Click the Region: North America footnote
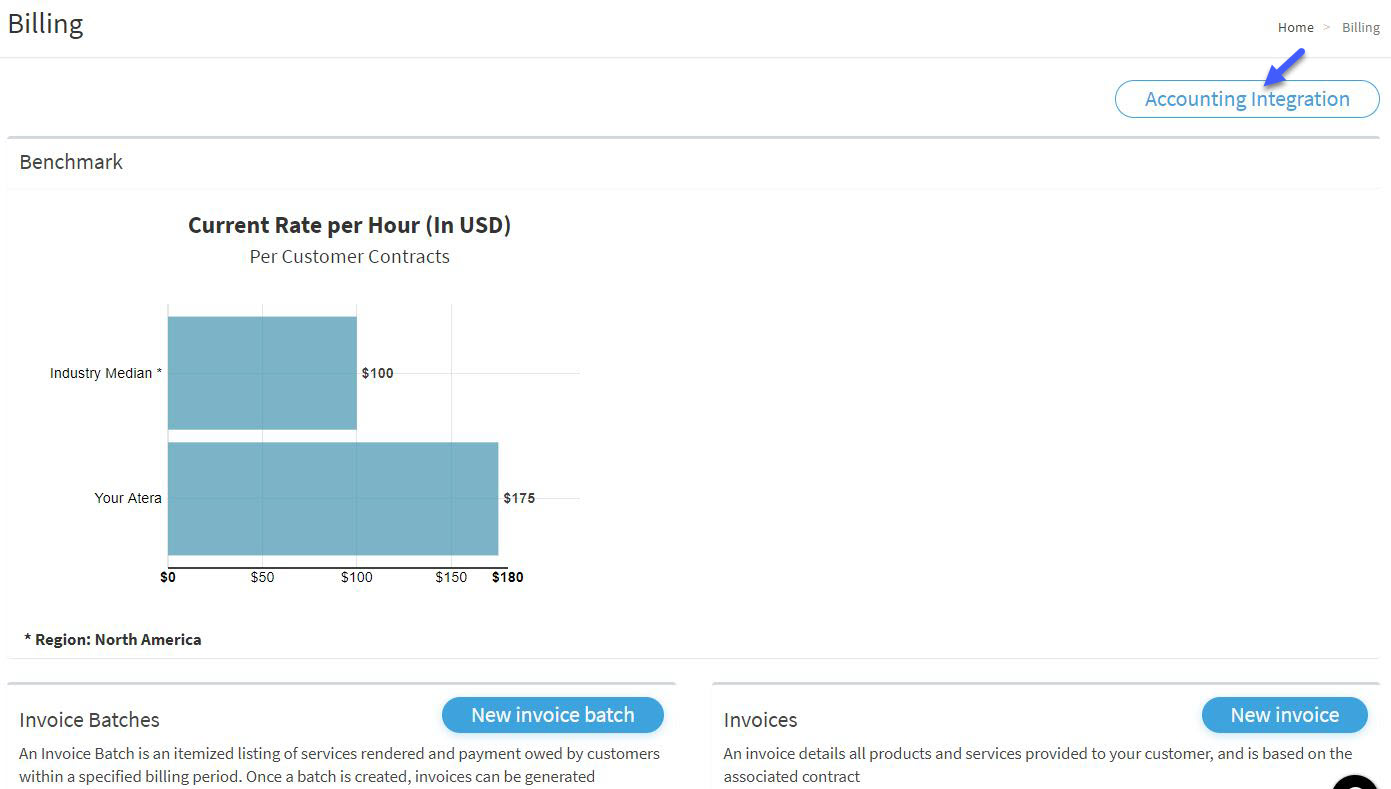Viewport: 1391px width, 789px height. click(x=113, y=640)
